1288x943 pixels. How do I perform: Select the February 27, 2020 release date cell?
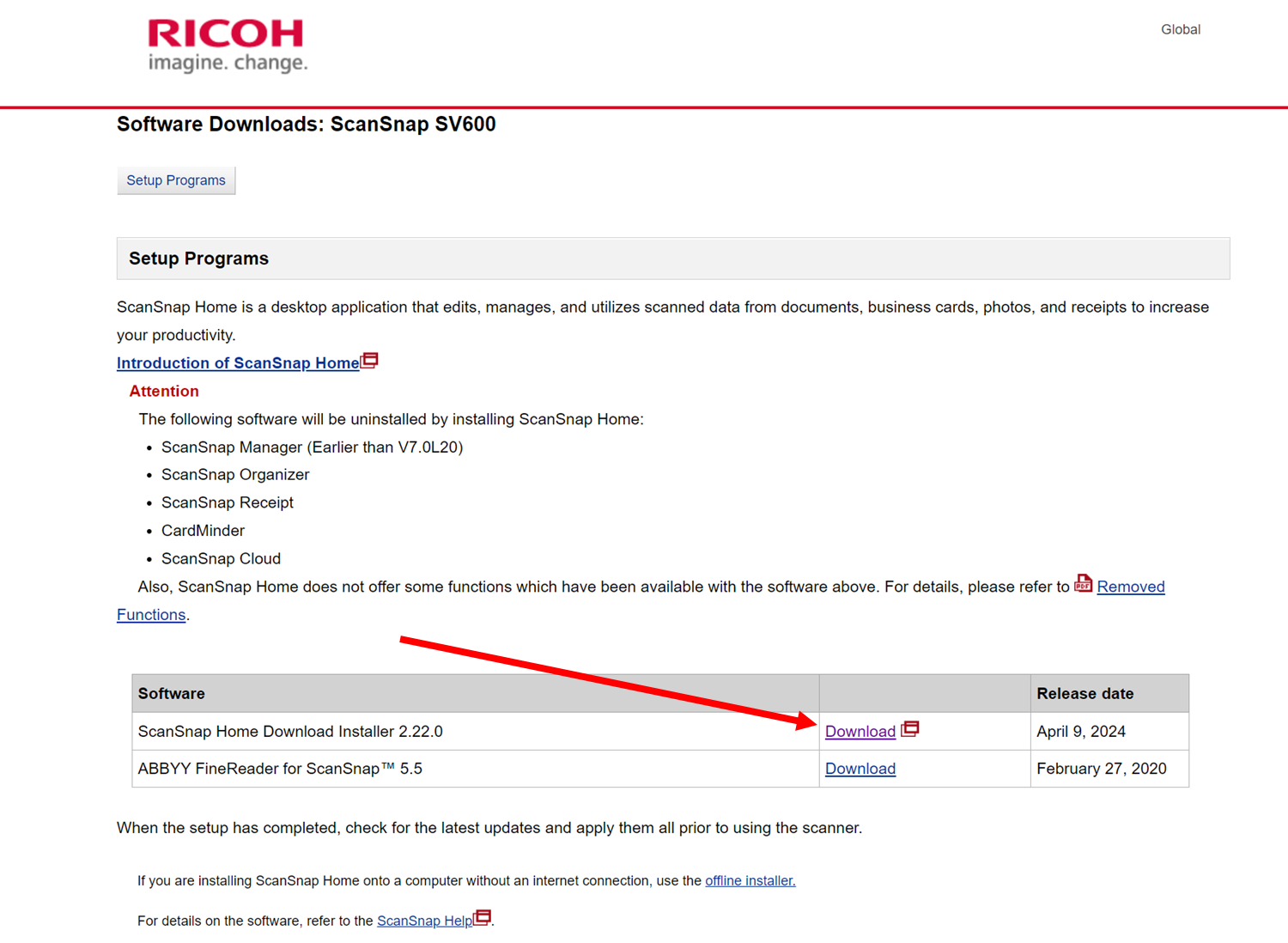click(1109, 769)
